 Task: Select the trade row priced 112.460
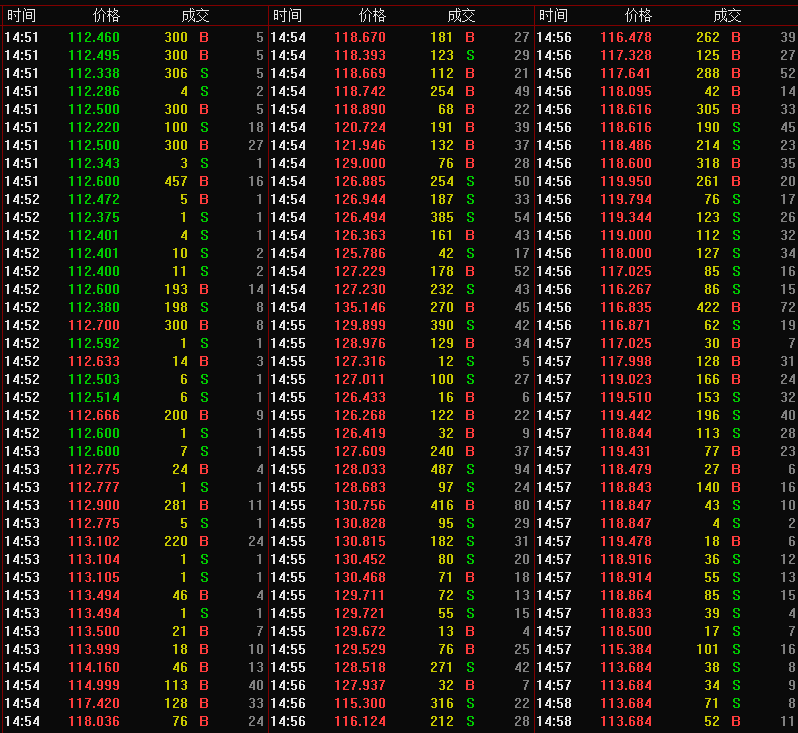pos(94,37)
